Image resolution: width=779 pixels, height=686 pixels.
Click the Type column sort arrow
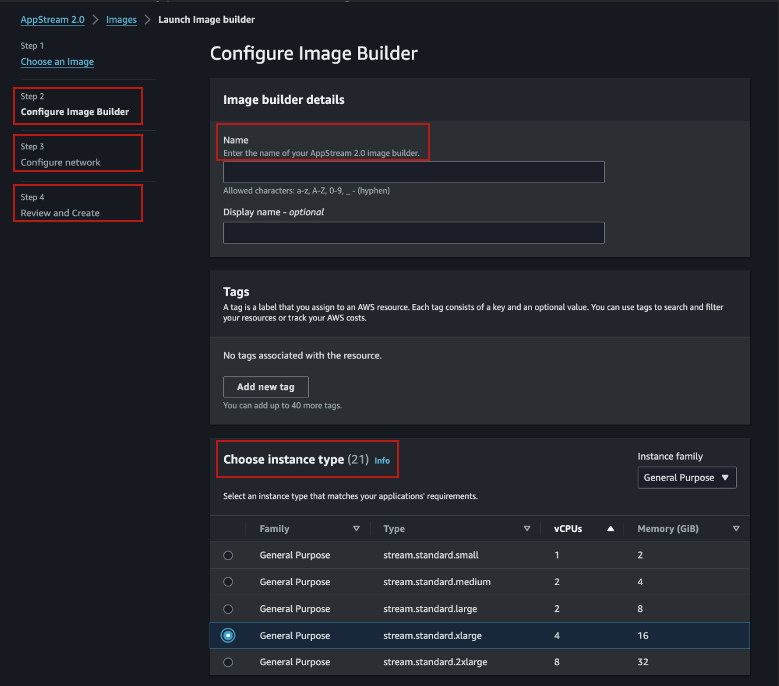point(527,529)
